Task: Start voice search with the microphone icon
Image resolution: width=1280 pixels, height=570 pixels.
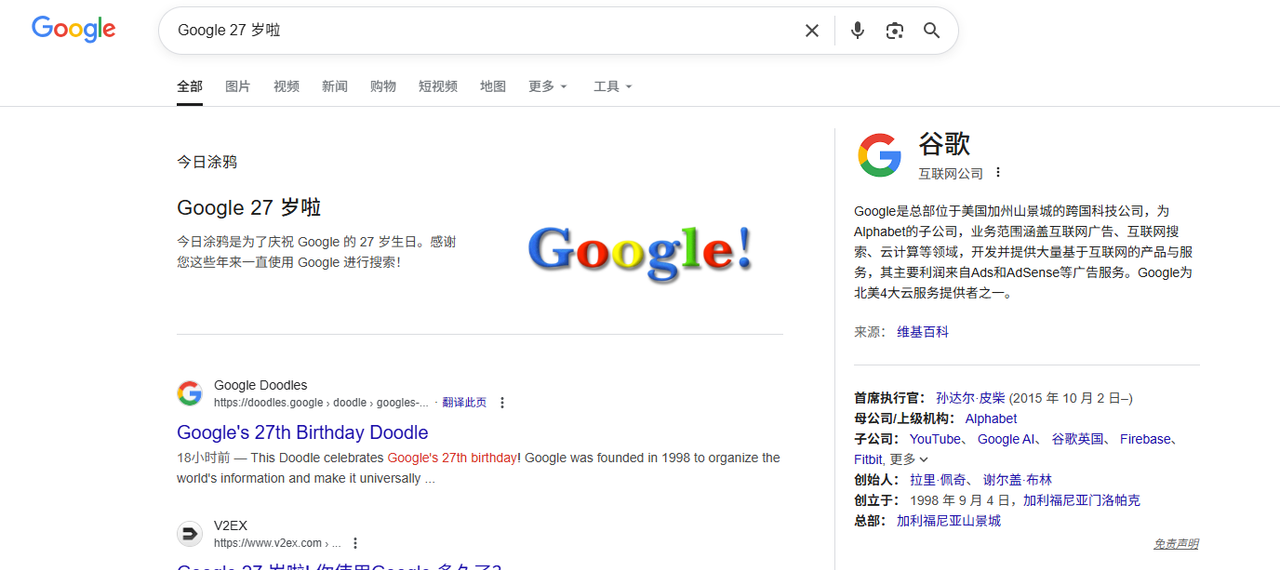Action: coord(857,31)
